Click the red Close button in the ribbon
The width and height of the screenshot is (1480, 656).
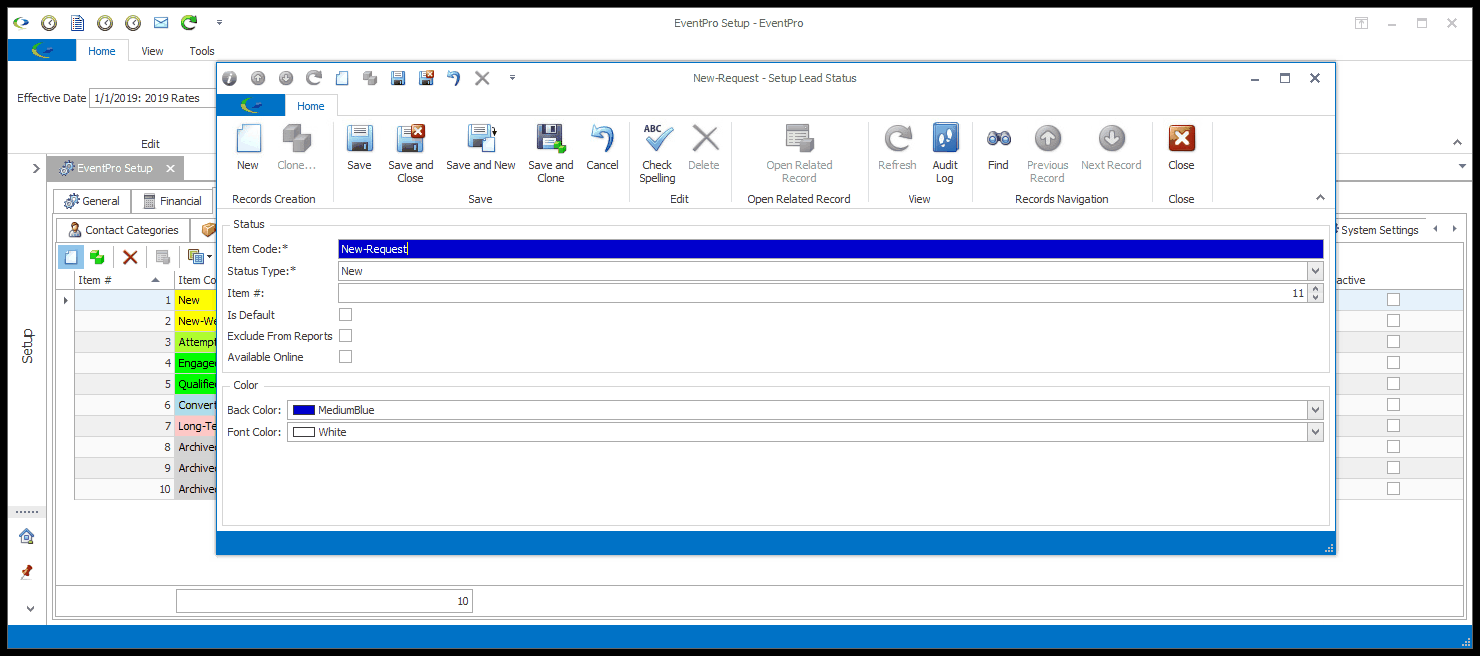pyautogui.click(x=1181, y=148)
